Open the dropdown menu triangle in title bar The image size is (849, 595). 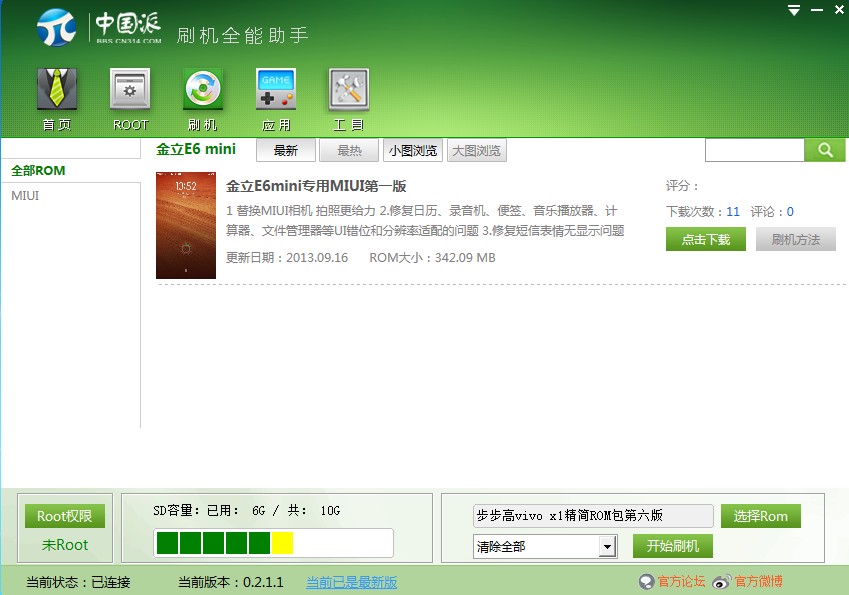[794, 10]
